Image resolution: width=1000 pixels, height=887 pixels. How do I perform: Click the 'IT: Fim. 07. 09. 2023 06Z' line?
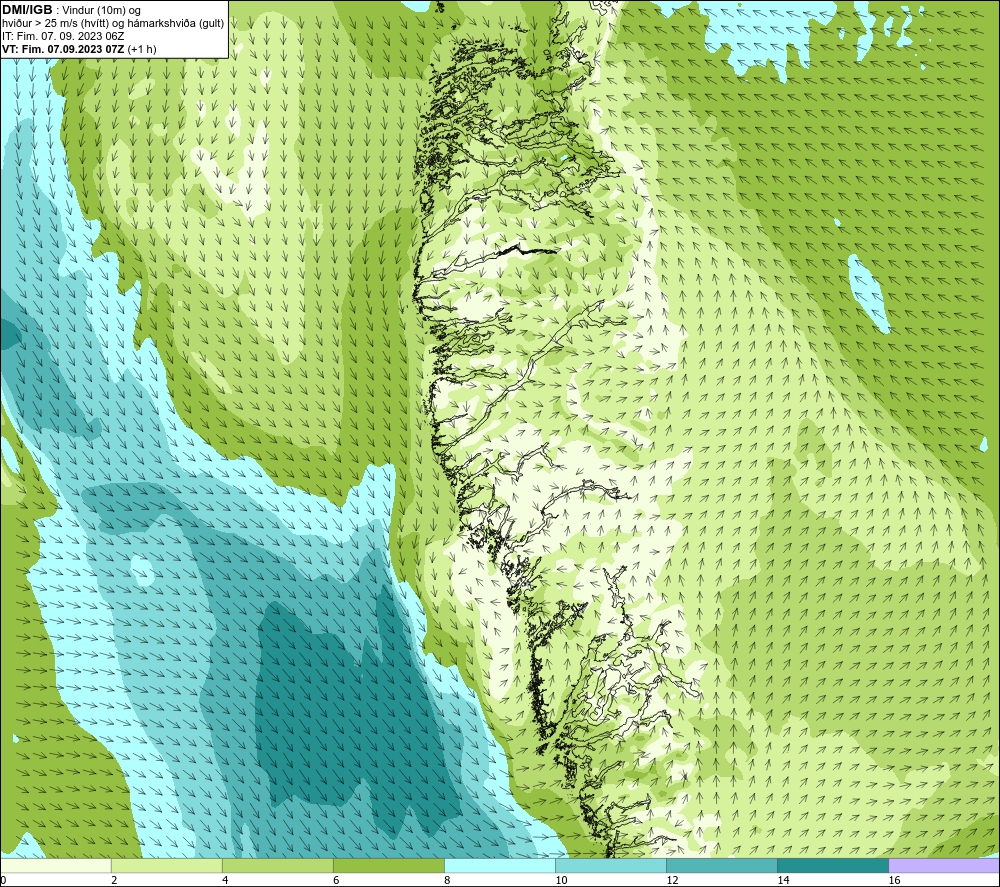pyautogui.click(x=63, y=36)
